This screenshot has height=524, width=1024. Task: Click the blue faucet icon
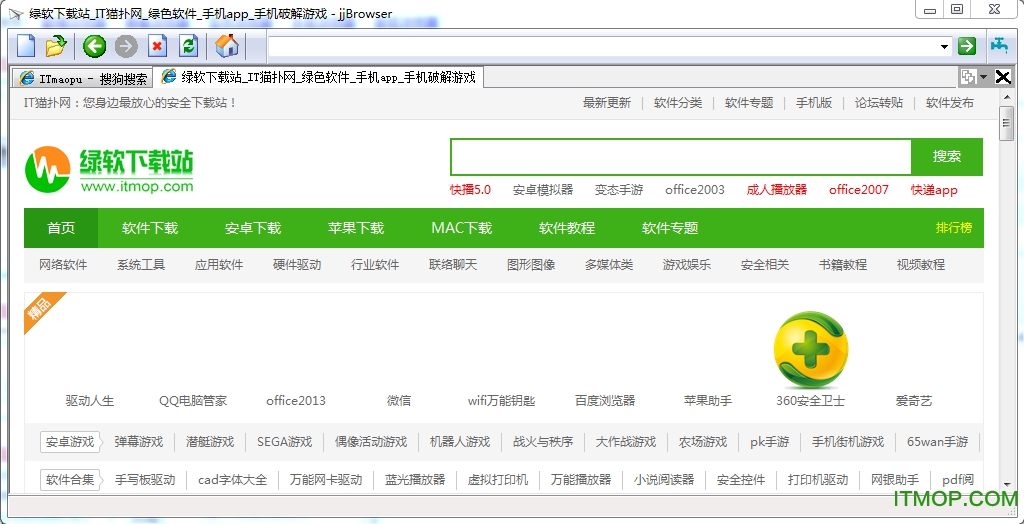[1000, 45]
